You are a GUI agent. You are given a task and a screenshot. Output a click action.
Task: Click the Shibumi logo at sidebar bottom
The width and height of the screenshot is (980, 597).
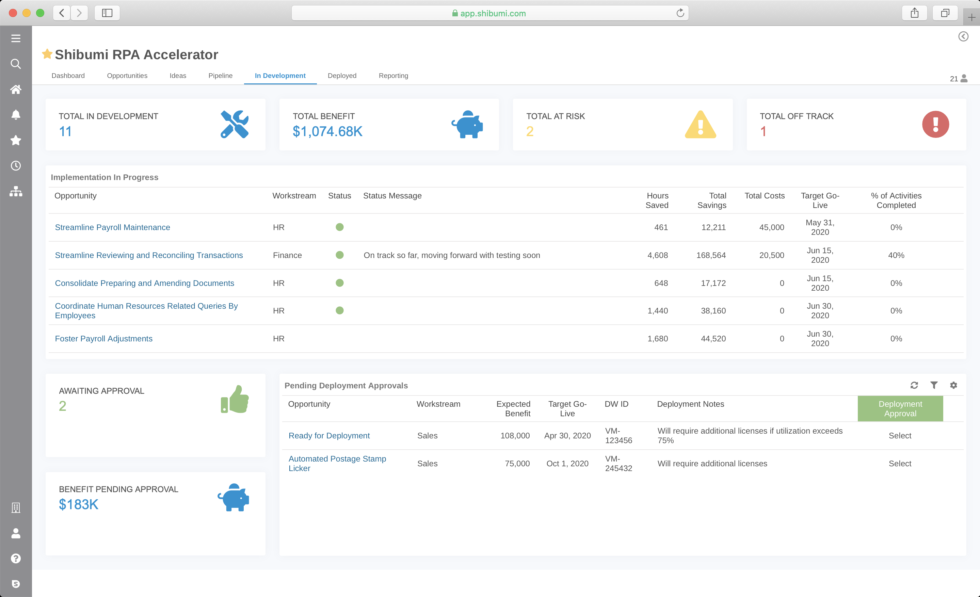point(16,582)
